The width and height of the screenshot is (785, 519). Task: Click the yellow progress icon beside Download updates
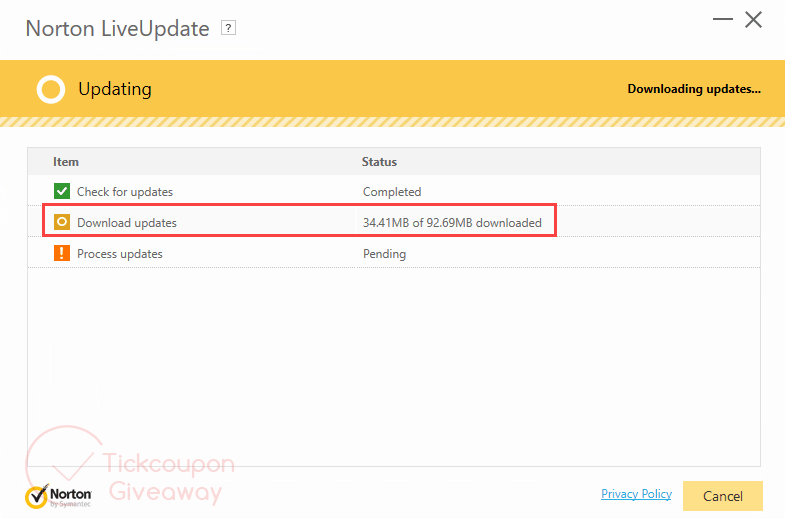[62, 222]
